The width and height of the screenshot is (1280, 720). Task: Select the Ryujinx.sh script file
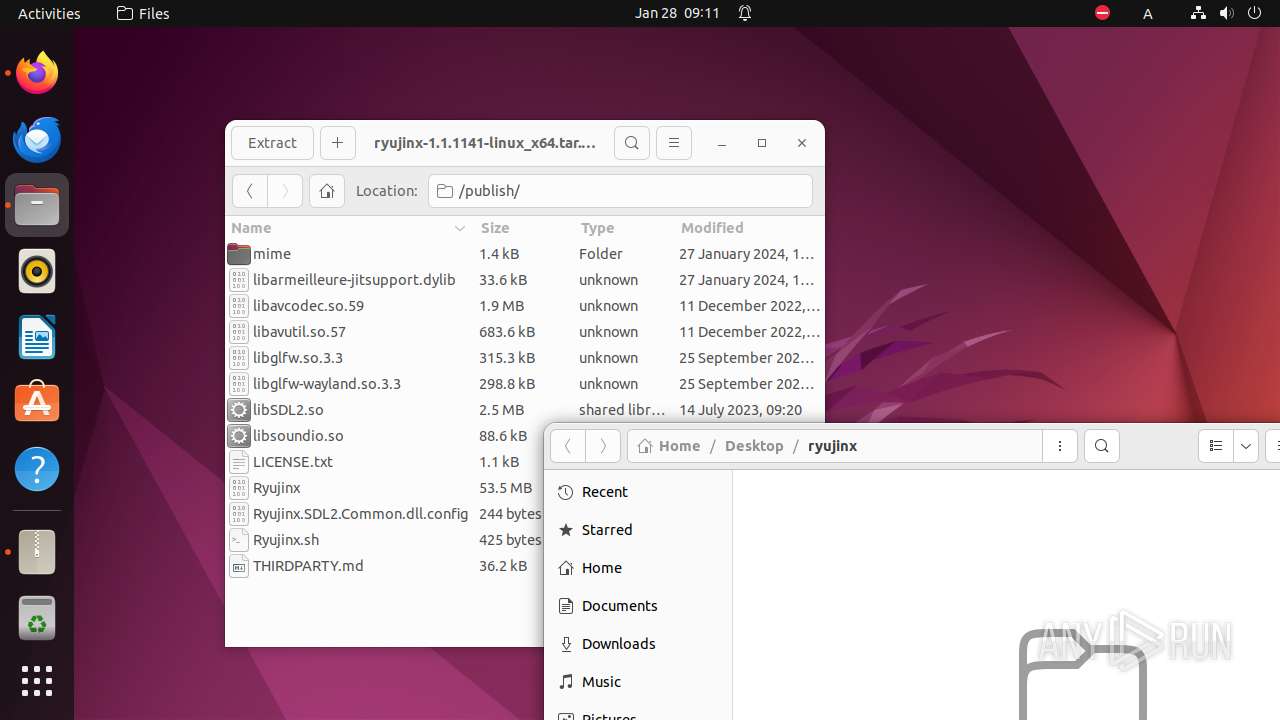tap(385, 540)
